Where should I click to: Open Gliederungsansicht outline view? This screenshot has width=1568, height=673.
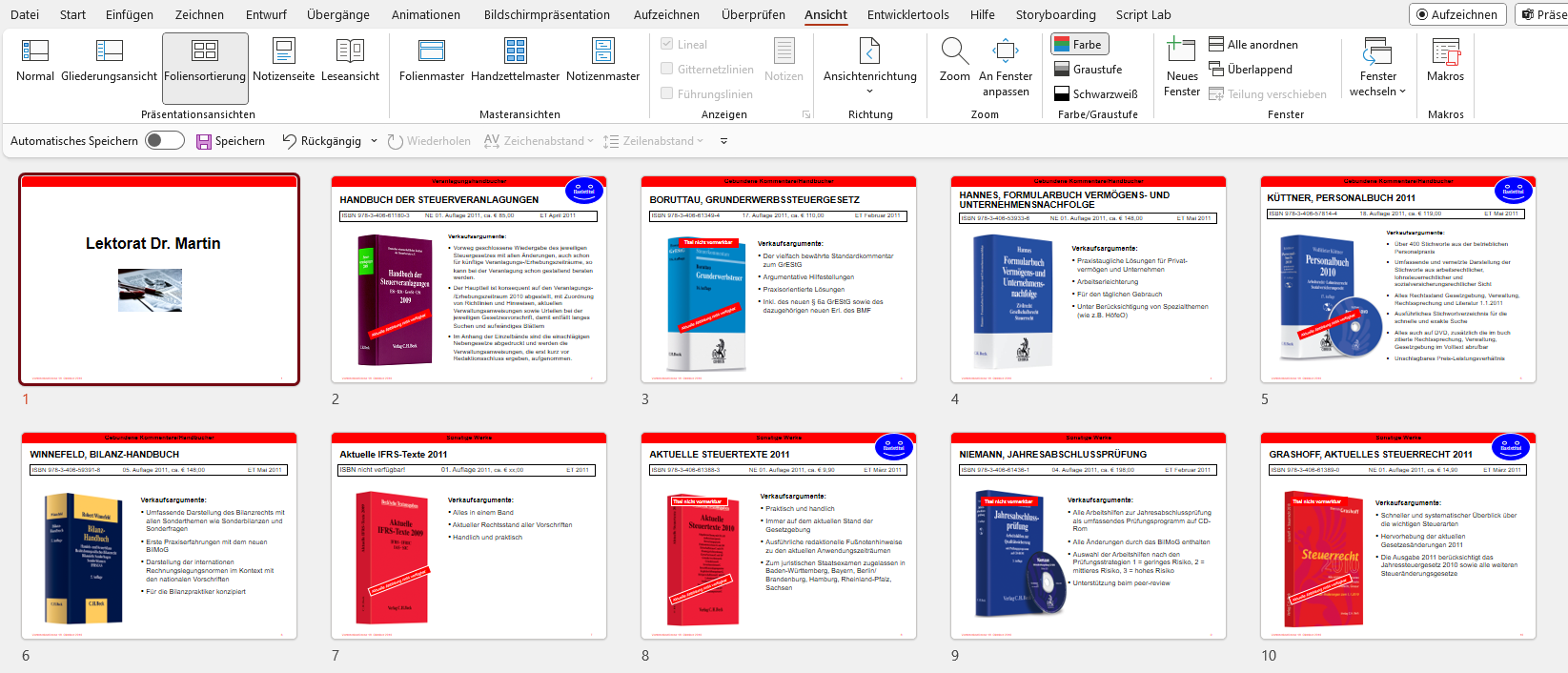[109, 61]
